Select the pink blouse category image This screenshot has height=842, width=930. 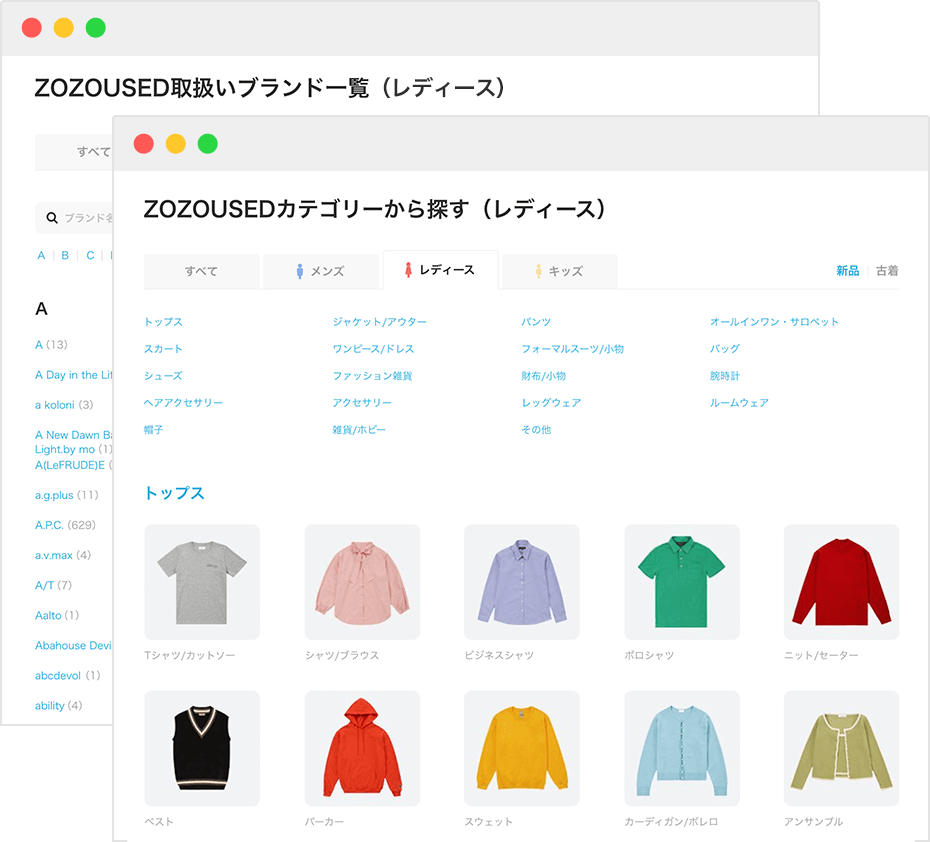coord(362,582)
